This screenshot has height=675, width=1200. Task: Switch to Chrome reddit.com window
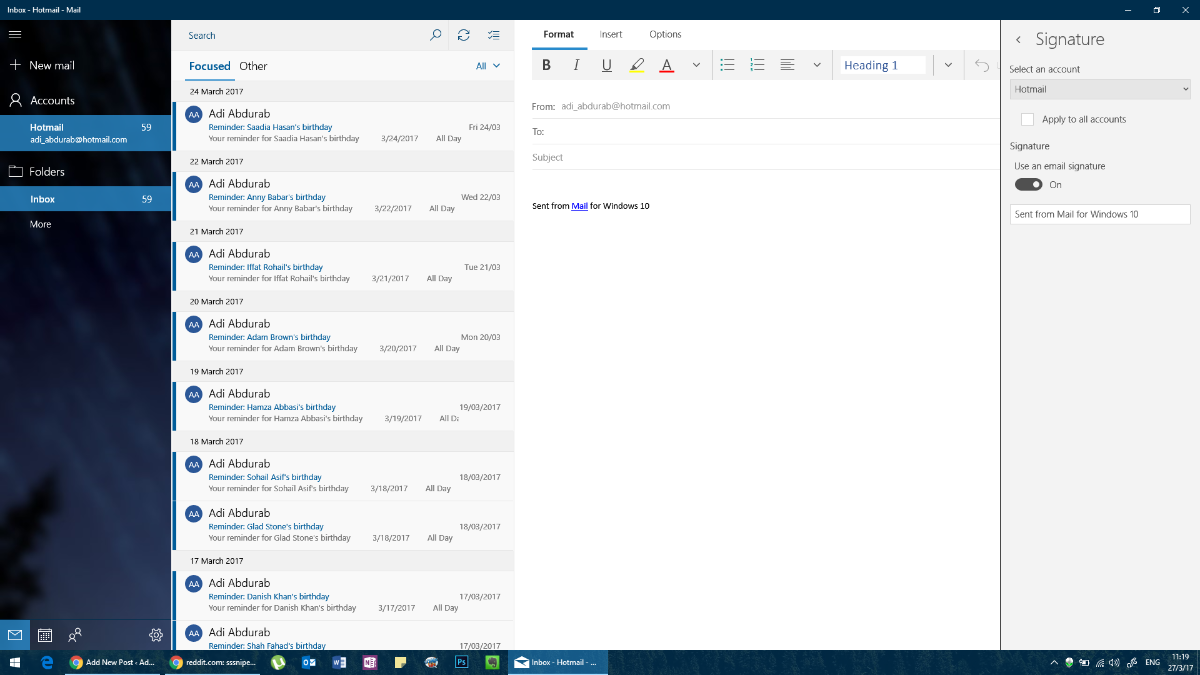[212, 662]
